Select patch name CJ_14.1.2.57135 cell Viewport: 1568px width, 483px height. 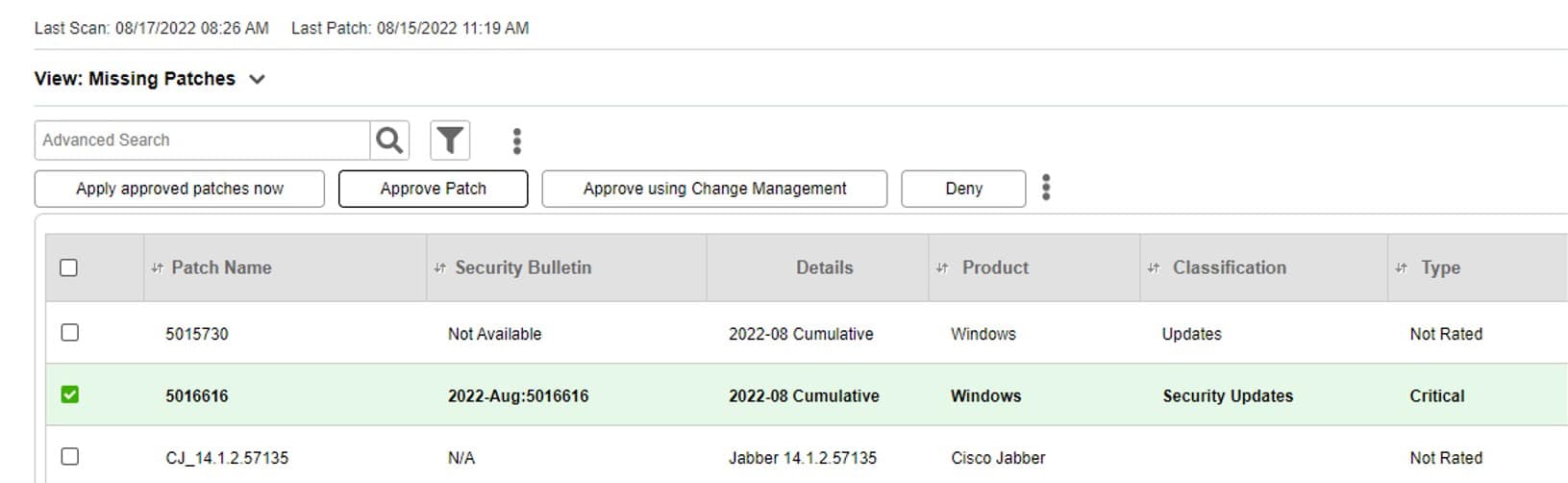click(227, 458)
